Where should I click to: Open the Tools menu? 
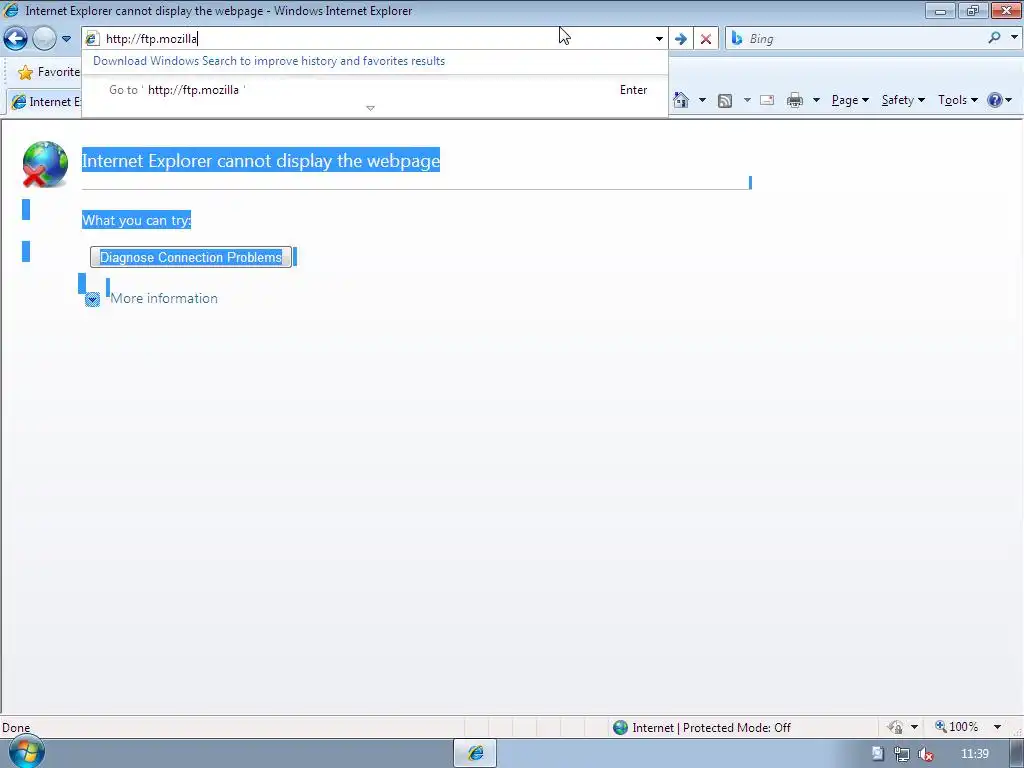pyautogui.click(x=957, y=100)
